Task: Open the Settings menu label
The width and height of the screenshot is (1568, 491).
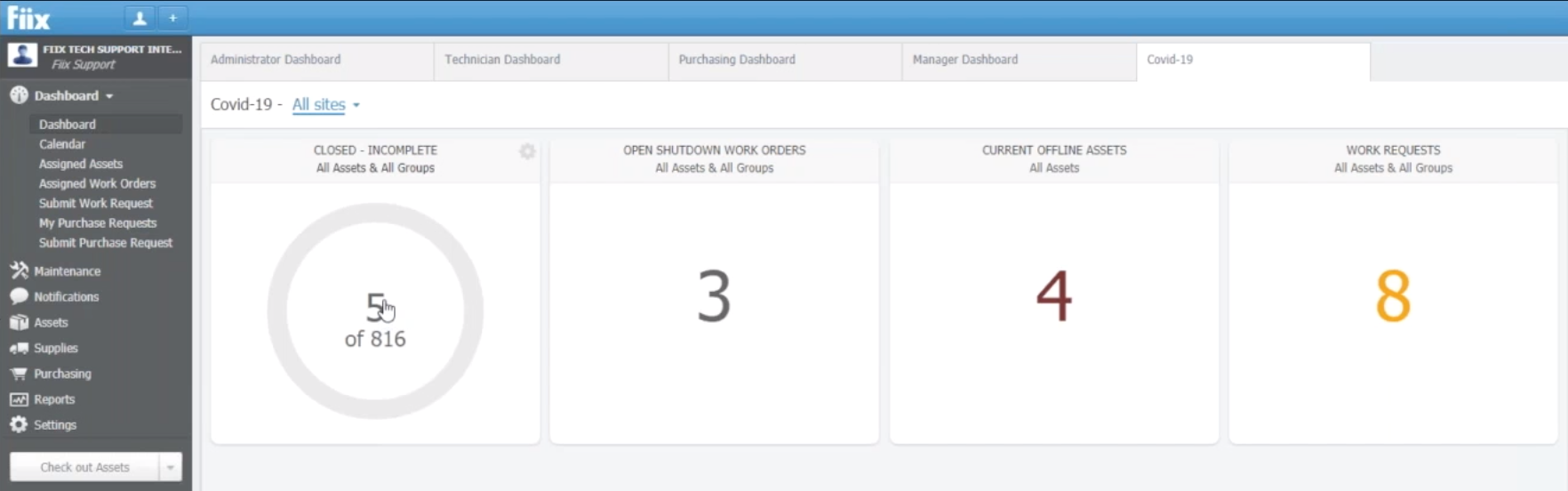Action: point(55,424)
